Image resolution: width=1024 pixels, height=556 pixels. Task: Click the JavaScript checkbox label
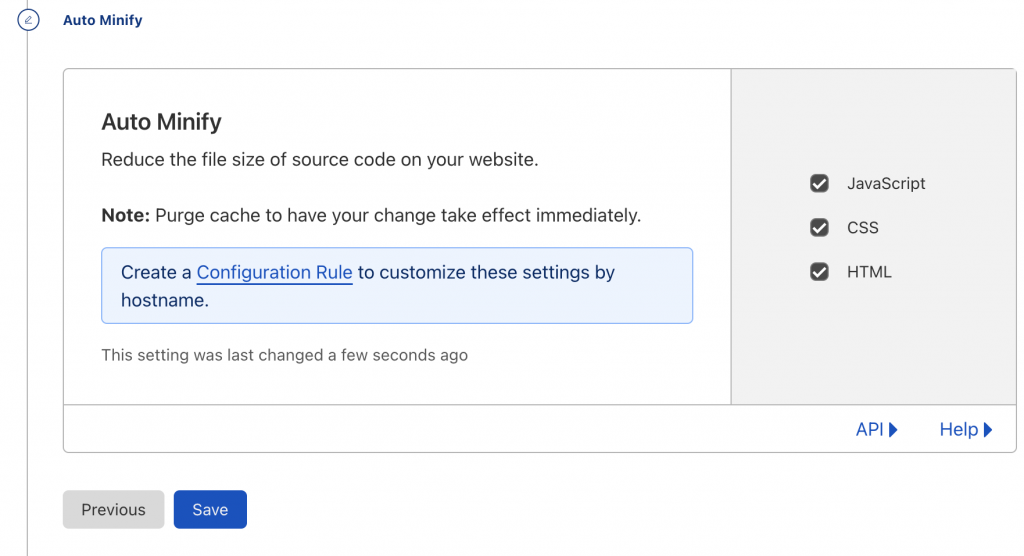coord(886,184)
